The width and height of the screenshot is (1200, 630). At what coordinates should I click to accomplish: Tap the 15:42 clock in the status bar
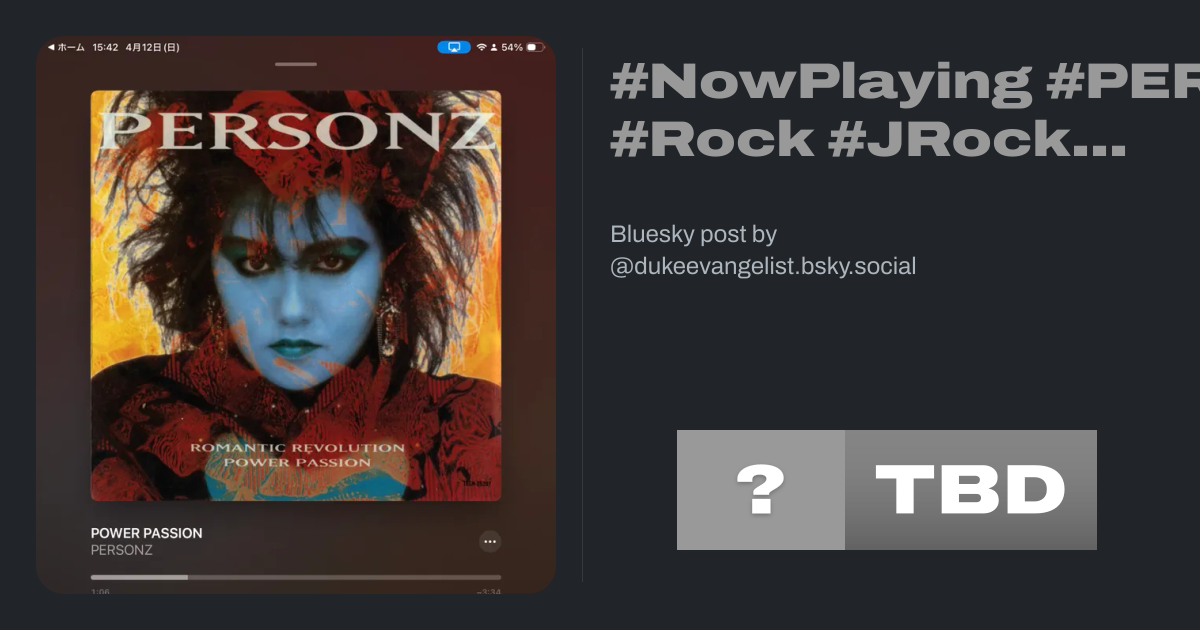pos(105,47)
